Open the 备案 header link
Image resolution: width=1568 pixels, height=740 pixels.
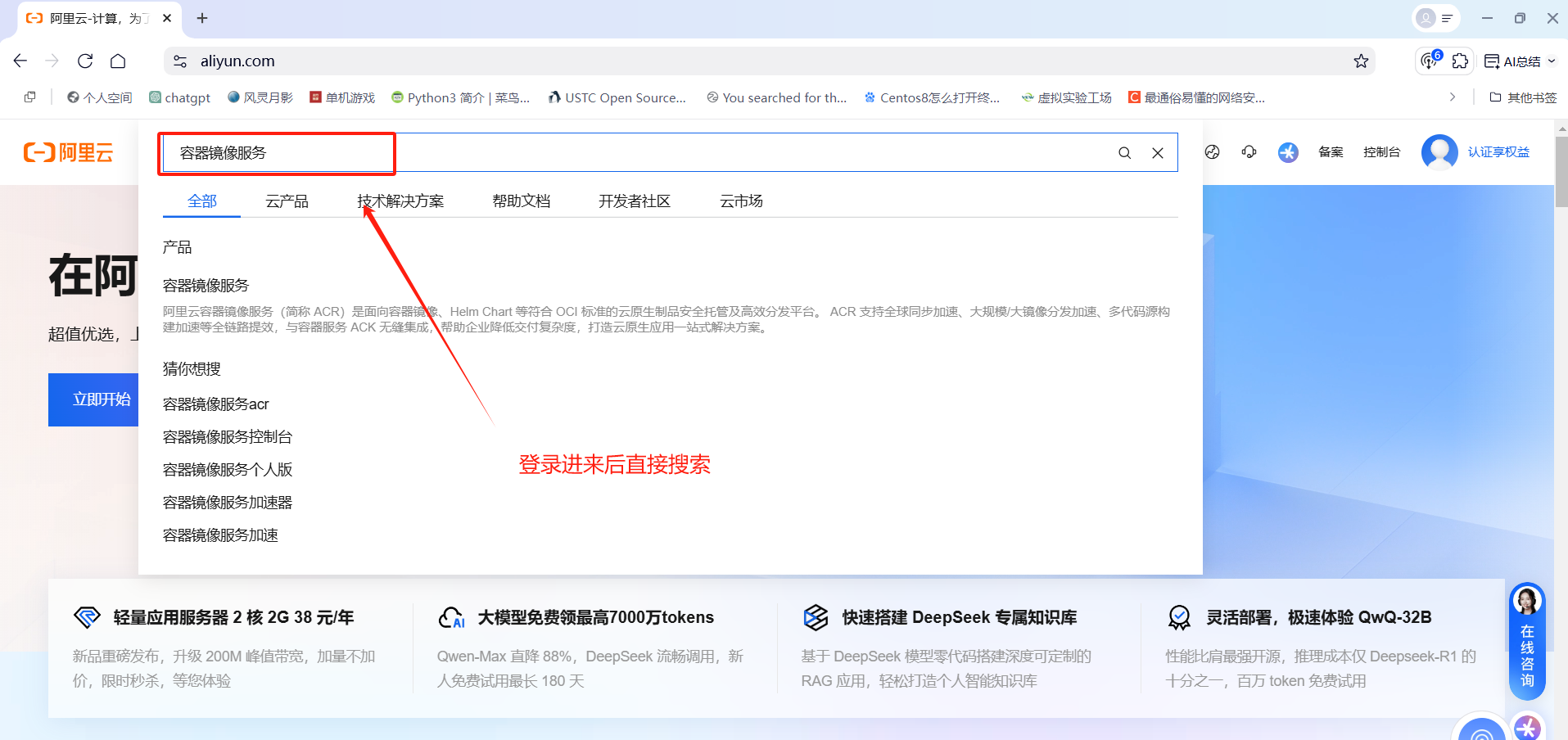(1331, 151)
